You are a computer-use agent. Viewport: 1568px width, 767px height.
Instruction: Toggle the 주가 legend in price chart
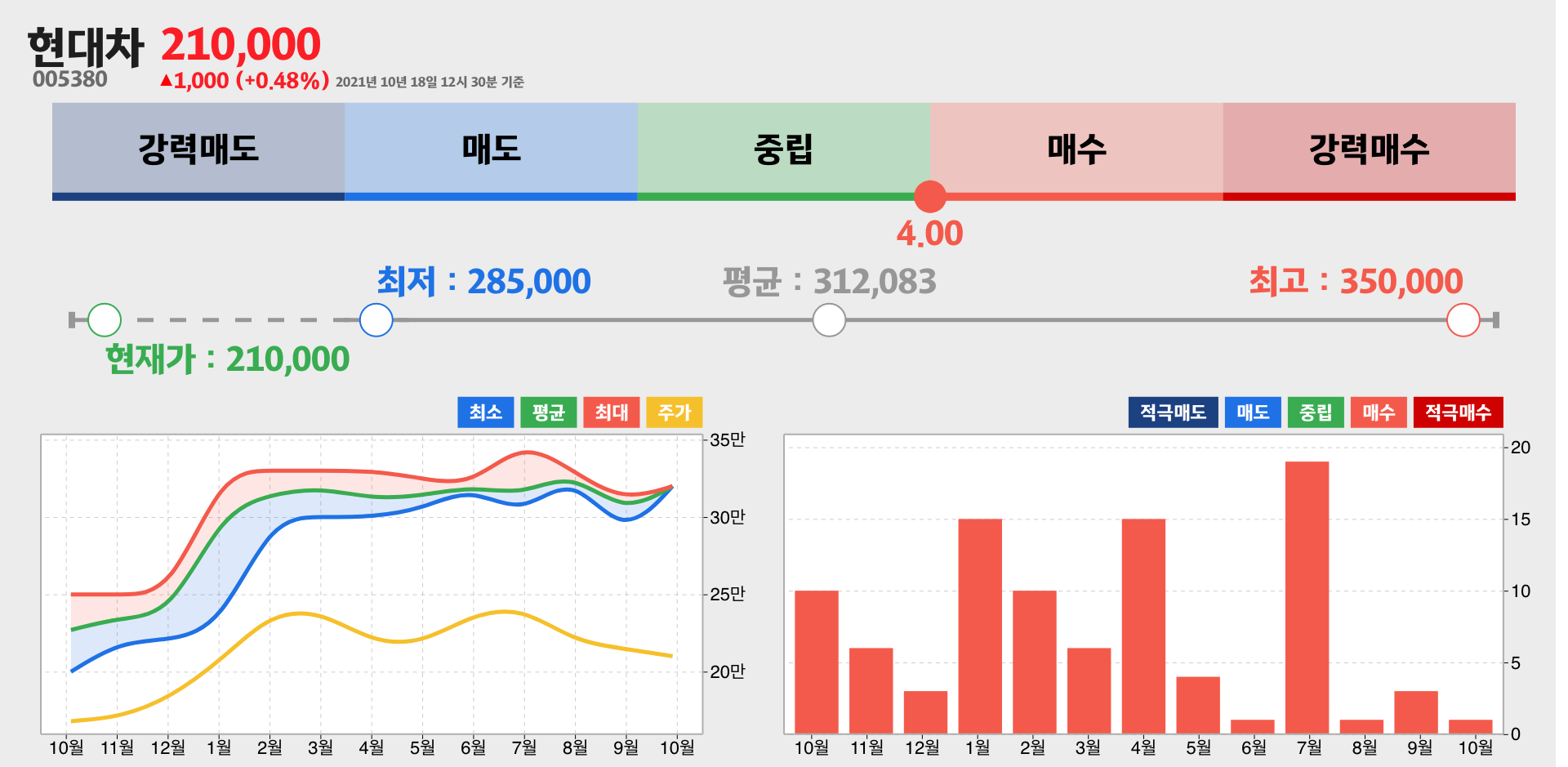click(675, 412)
